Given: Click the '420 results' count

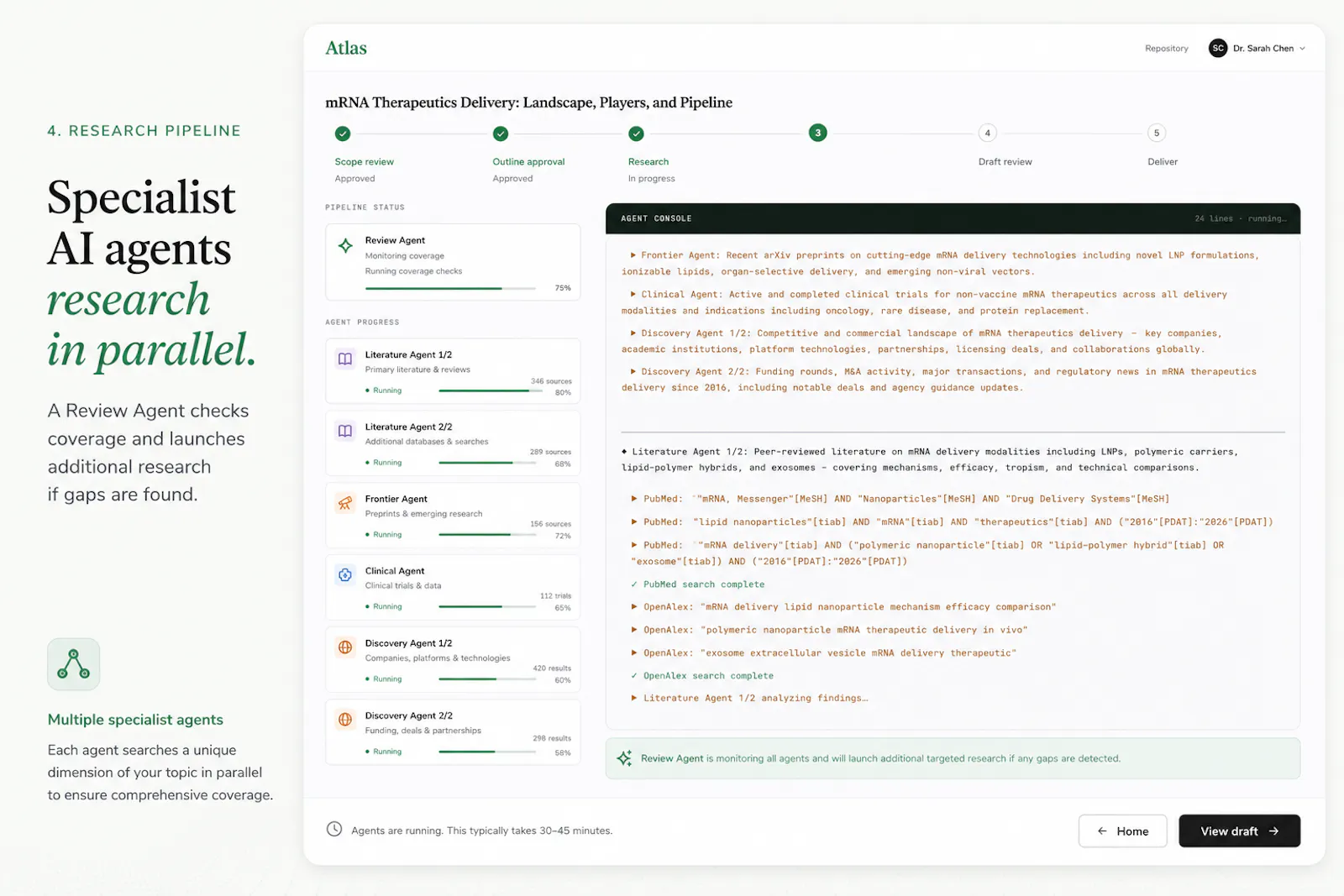Looking at the screenshot, I should point(552,668).
